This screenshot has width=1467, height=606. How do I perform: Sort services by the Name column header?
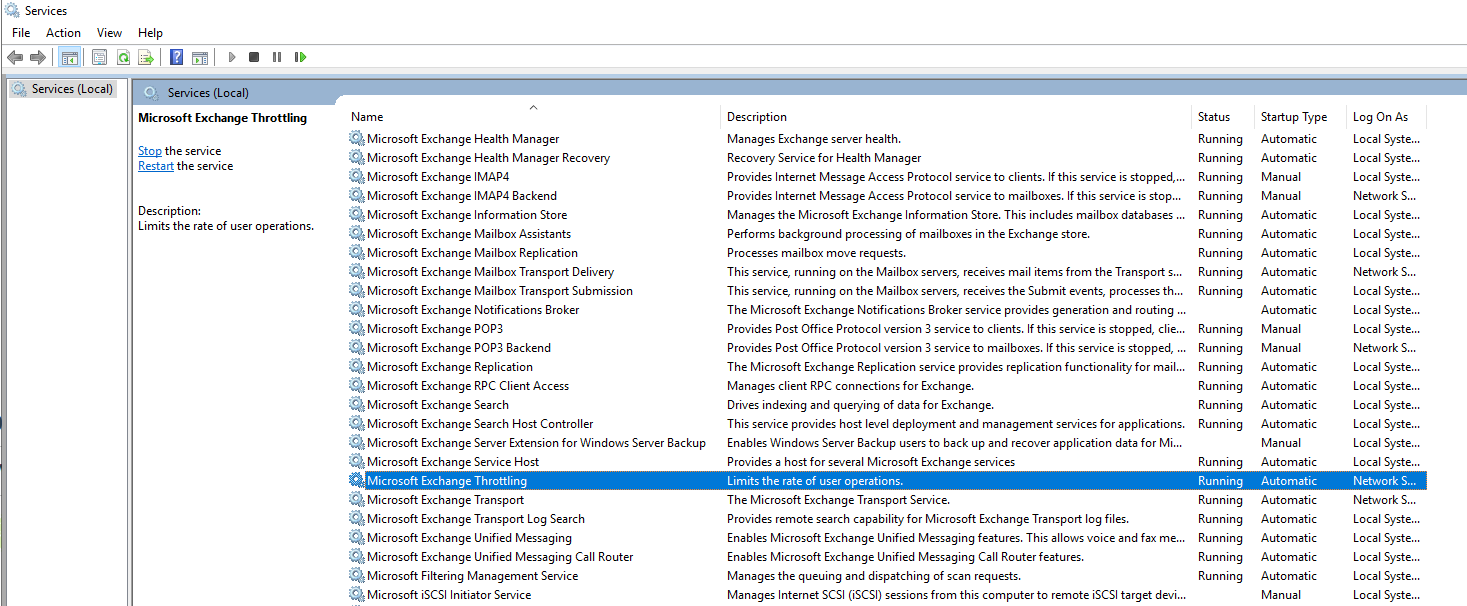coord(366,116)
